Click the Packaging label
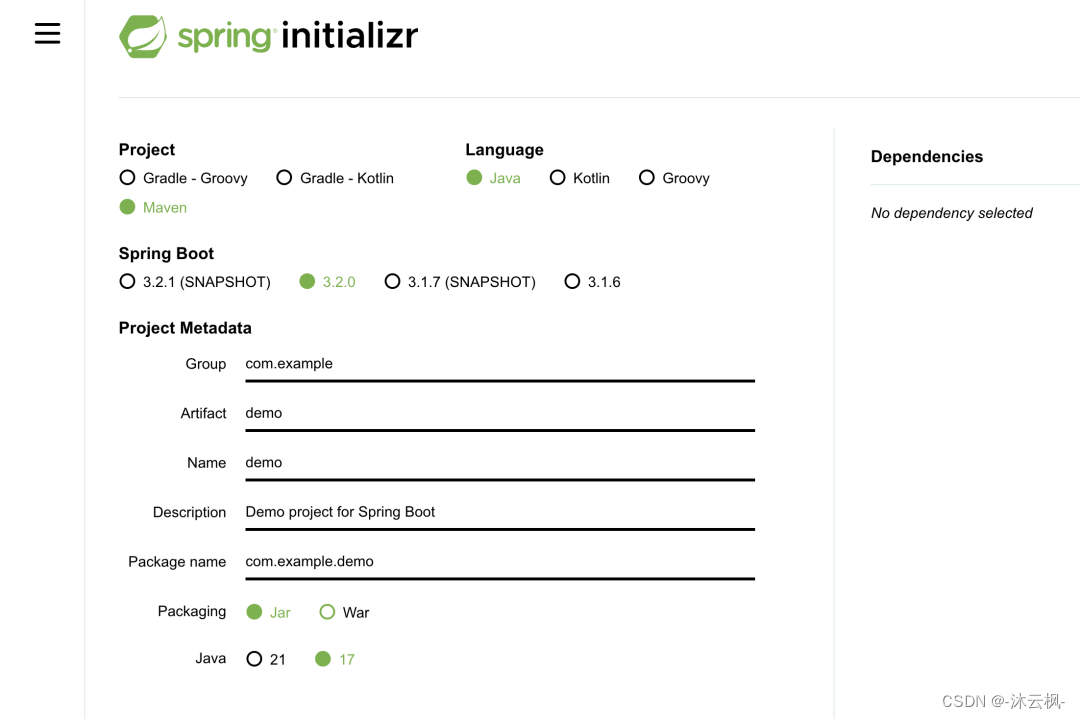The image size is (1080, 719). point(191,612)
